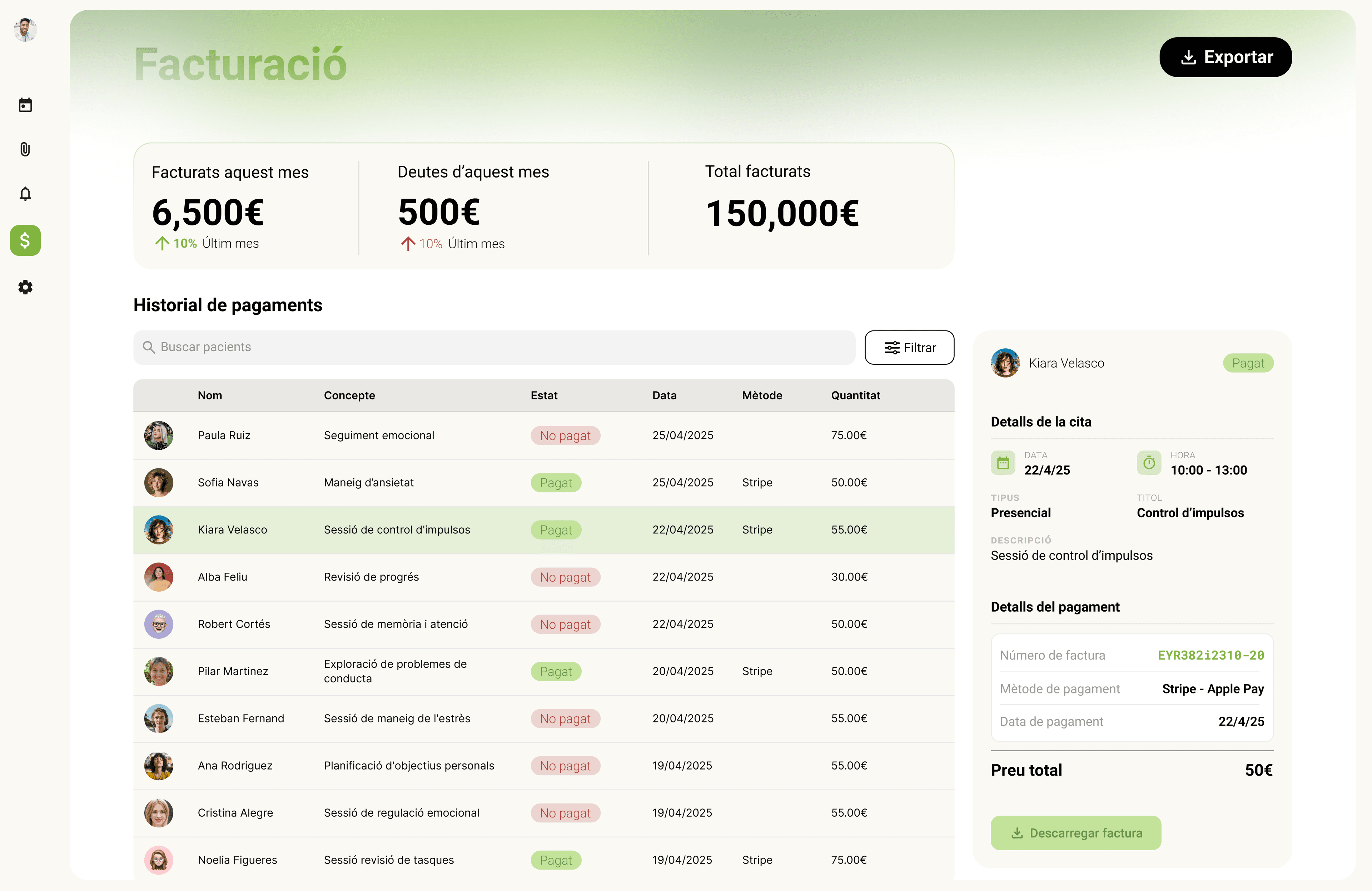The image size is (1372, 891).
Task: Click invoice number EYR382i2310-20
Action: 1211,655
